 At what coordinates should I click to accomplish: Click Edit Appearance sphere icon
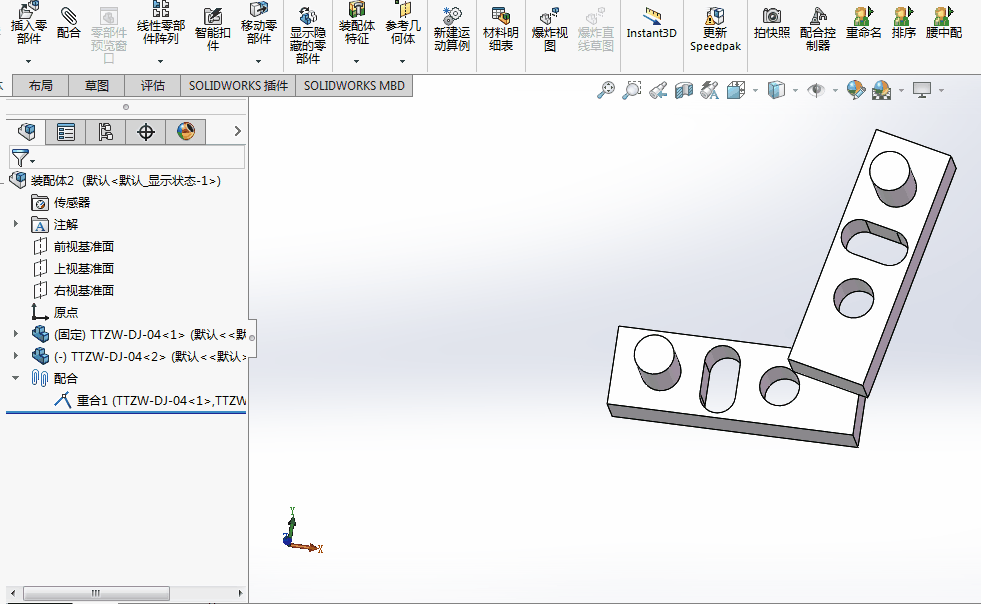tap(855, 90)
